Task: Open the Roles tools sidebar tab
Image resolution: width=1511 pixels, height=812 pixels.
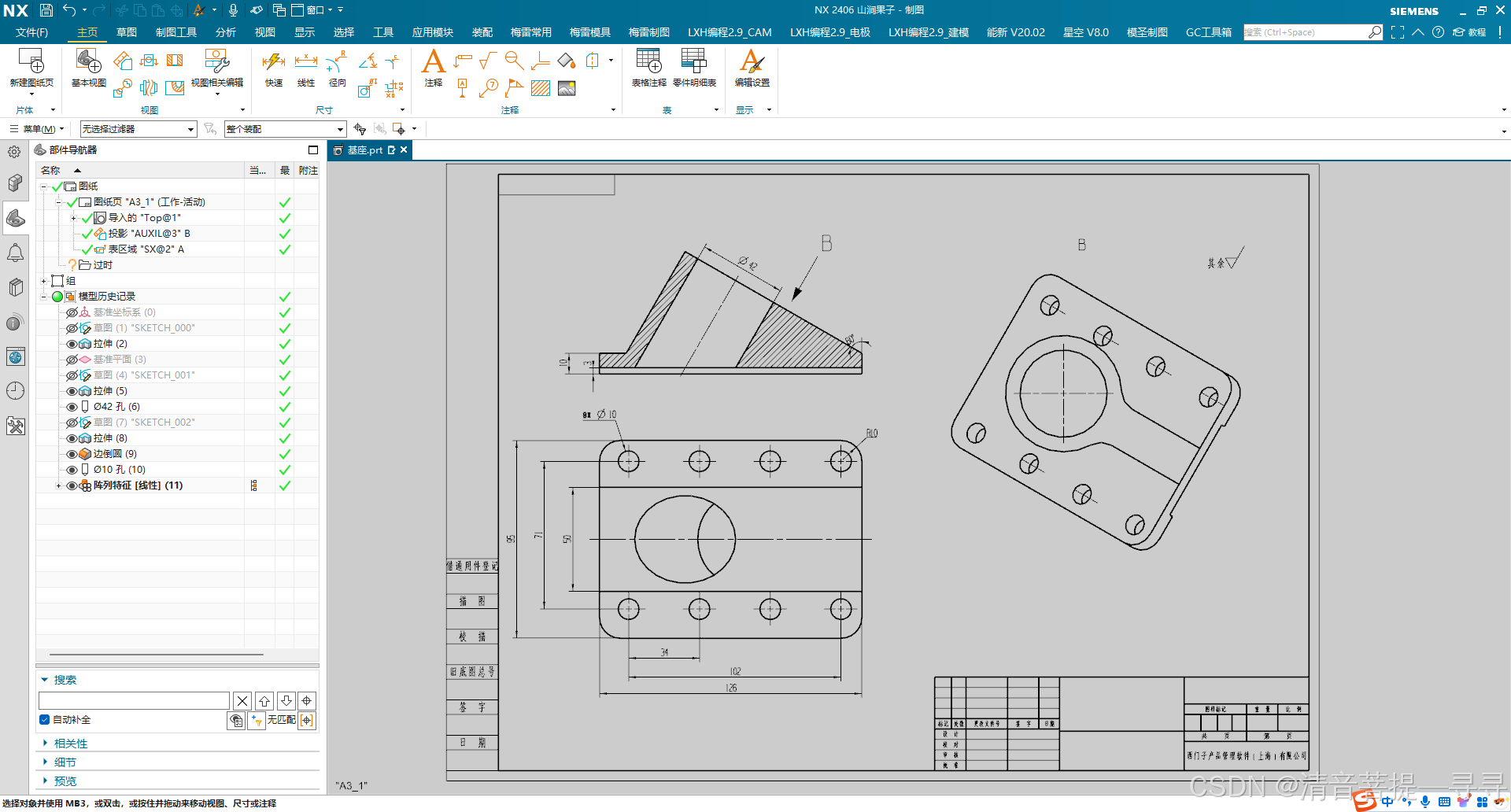Action: pyautogui.click(x=15, y=426)
